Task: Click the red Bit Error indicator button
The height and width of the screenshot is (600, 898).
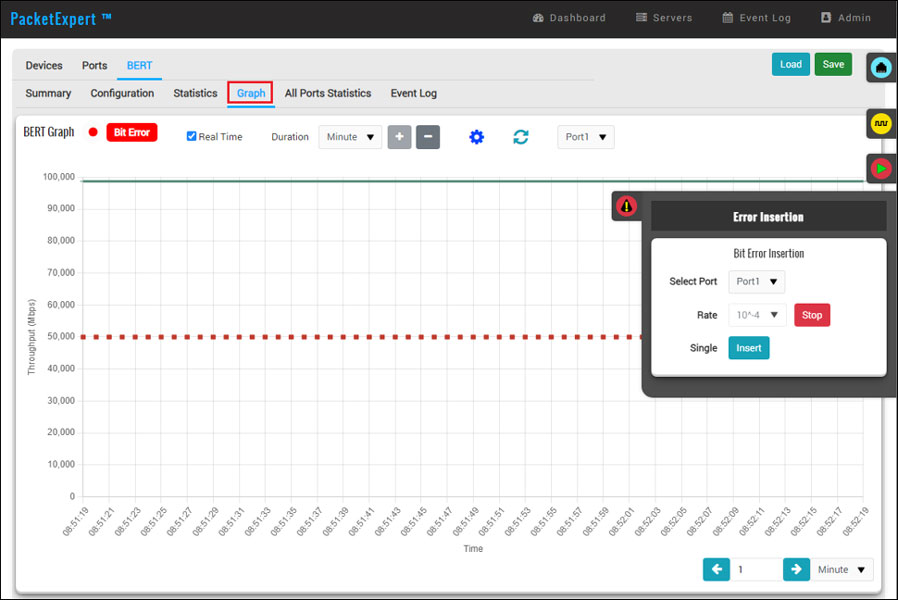Action: point(132,132)
